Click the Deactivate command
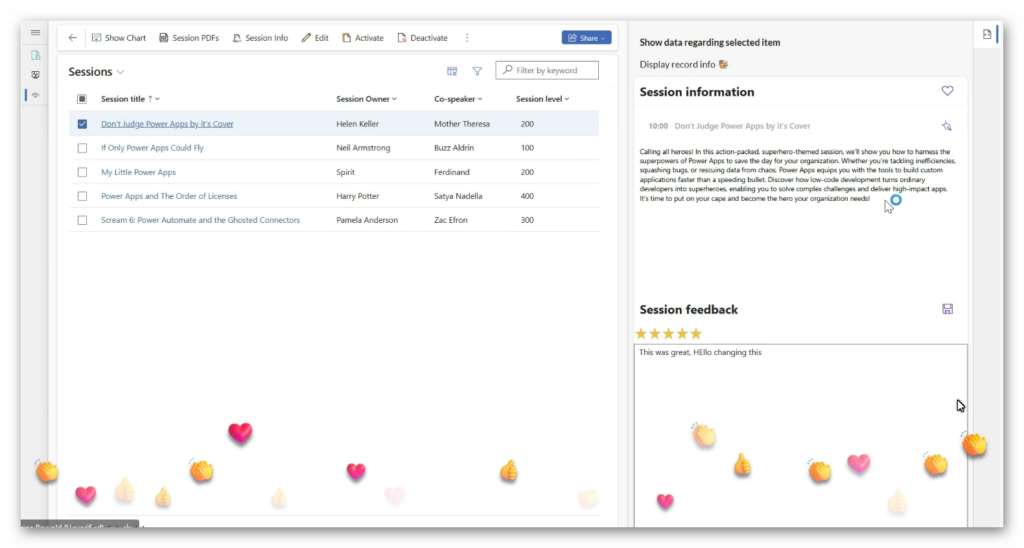The width and height of the screenshot is (1024, 548). coord(423,38)
